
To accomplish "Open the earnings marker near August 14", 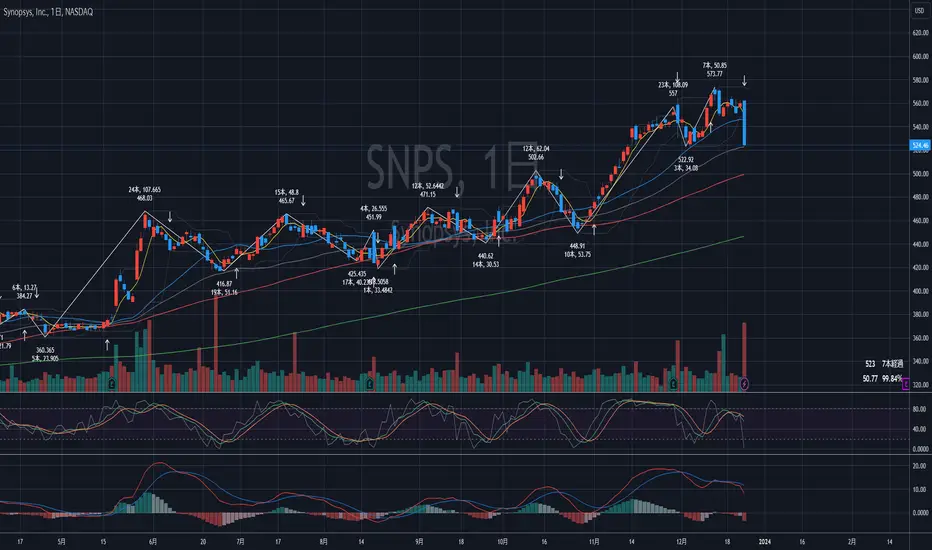I will point(370,385).
